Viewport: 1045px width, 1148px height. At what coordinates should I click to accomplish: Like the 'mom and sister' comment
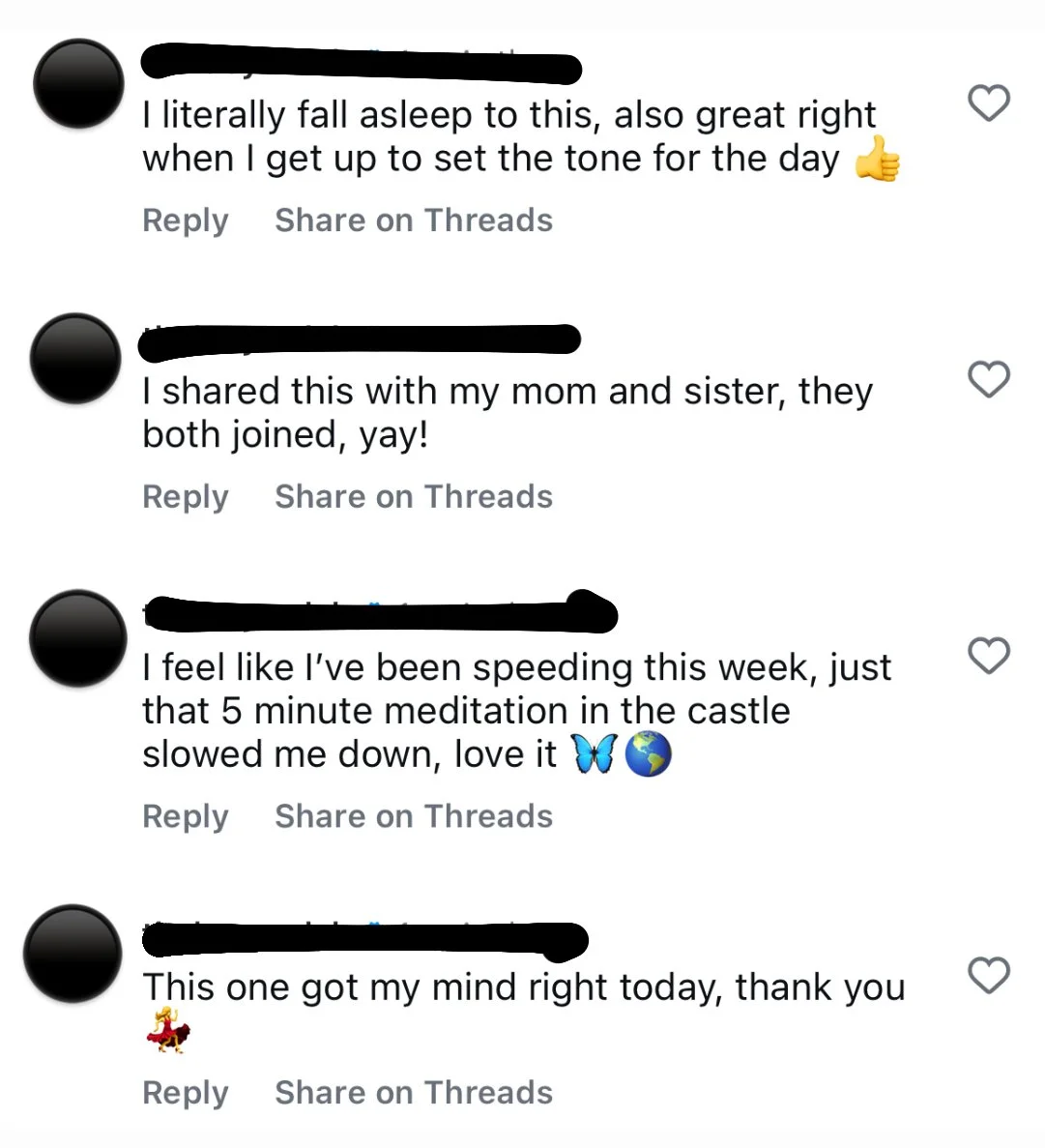tap(989, 379)
